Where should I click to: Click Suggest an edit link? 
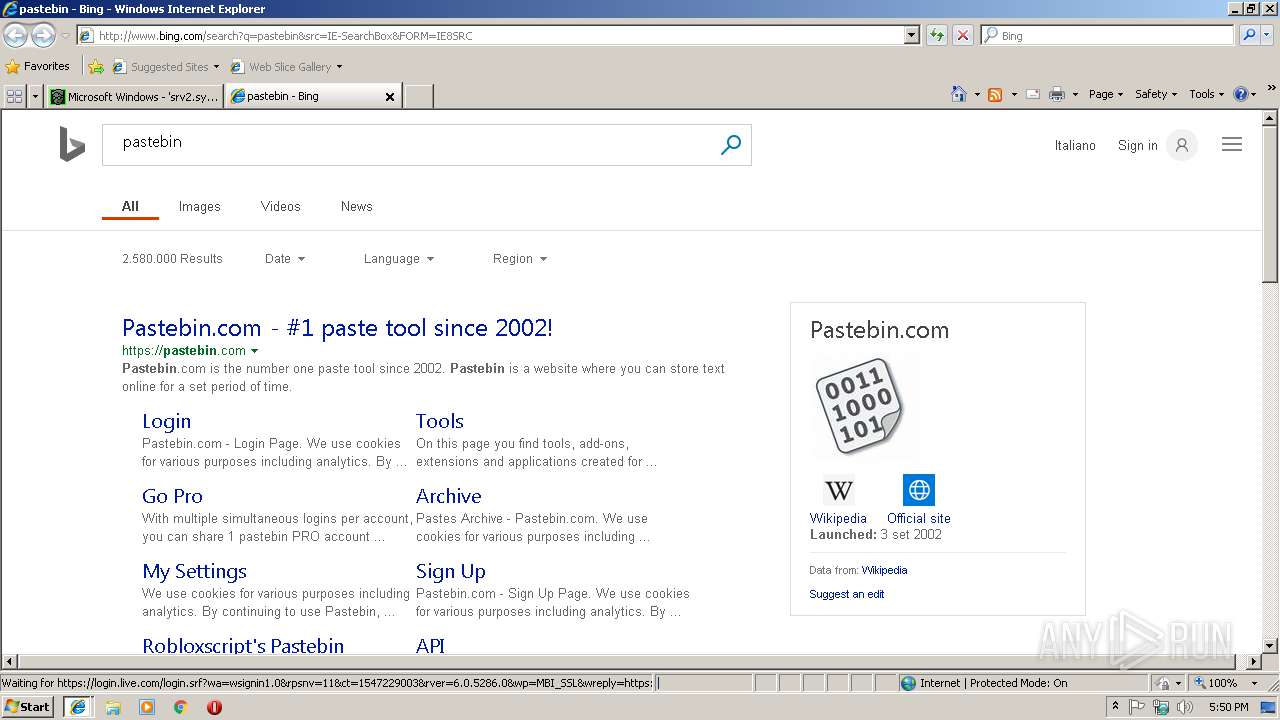point(847,594)
